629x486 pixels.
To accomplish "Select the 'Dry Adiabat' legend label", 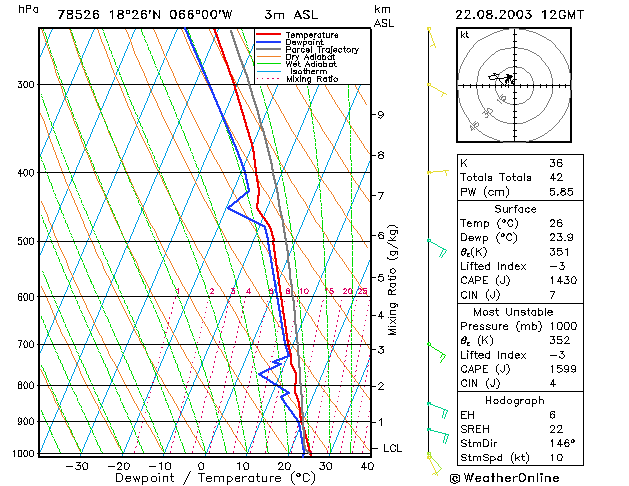I will pyautogui.click(x=310, y=57).
